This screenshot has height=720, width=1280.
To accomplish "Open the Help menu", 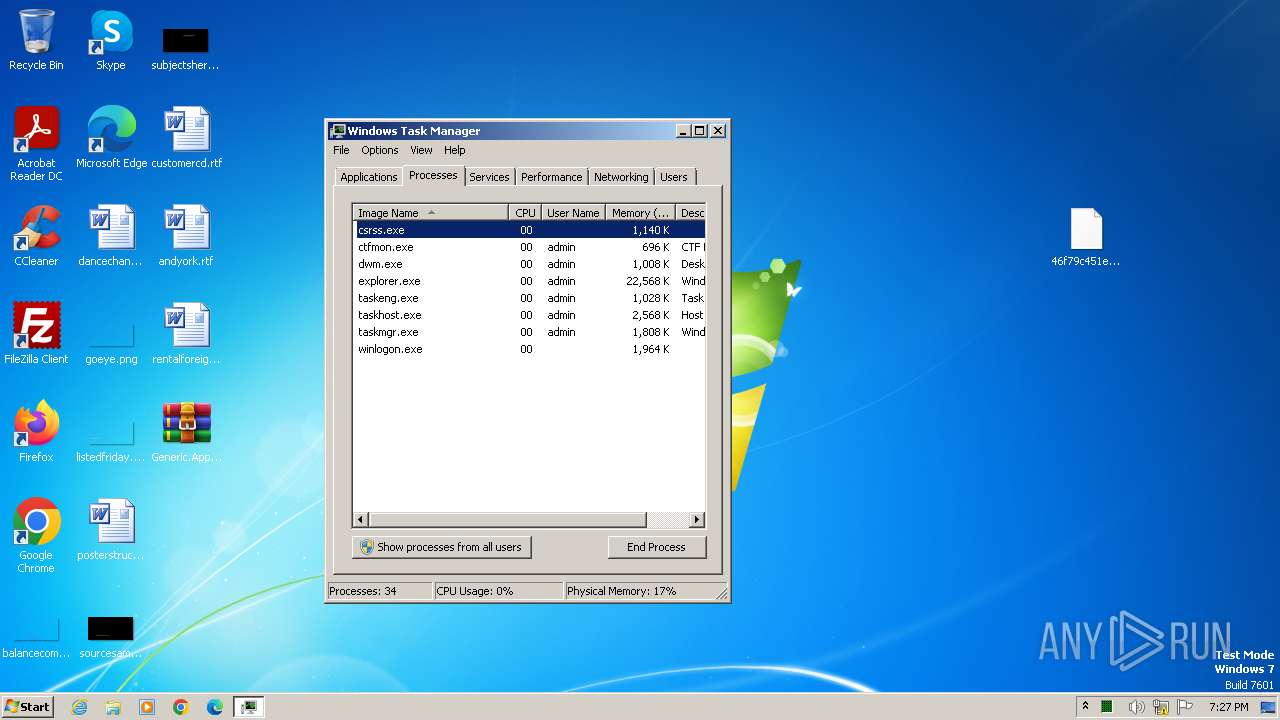I will point(455,150).
